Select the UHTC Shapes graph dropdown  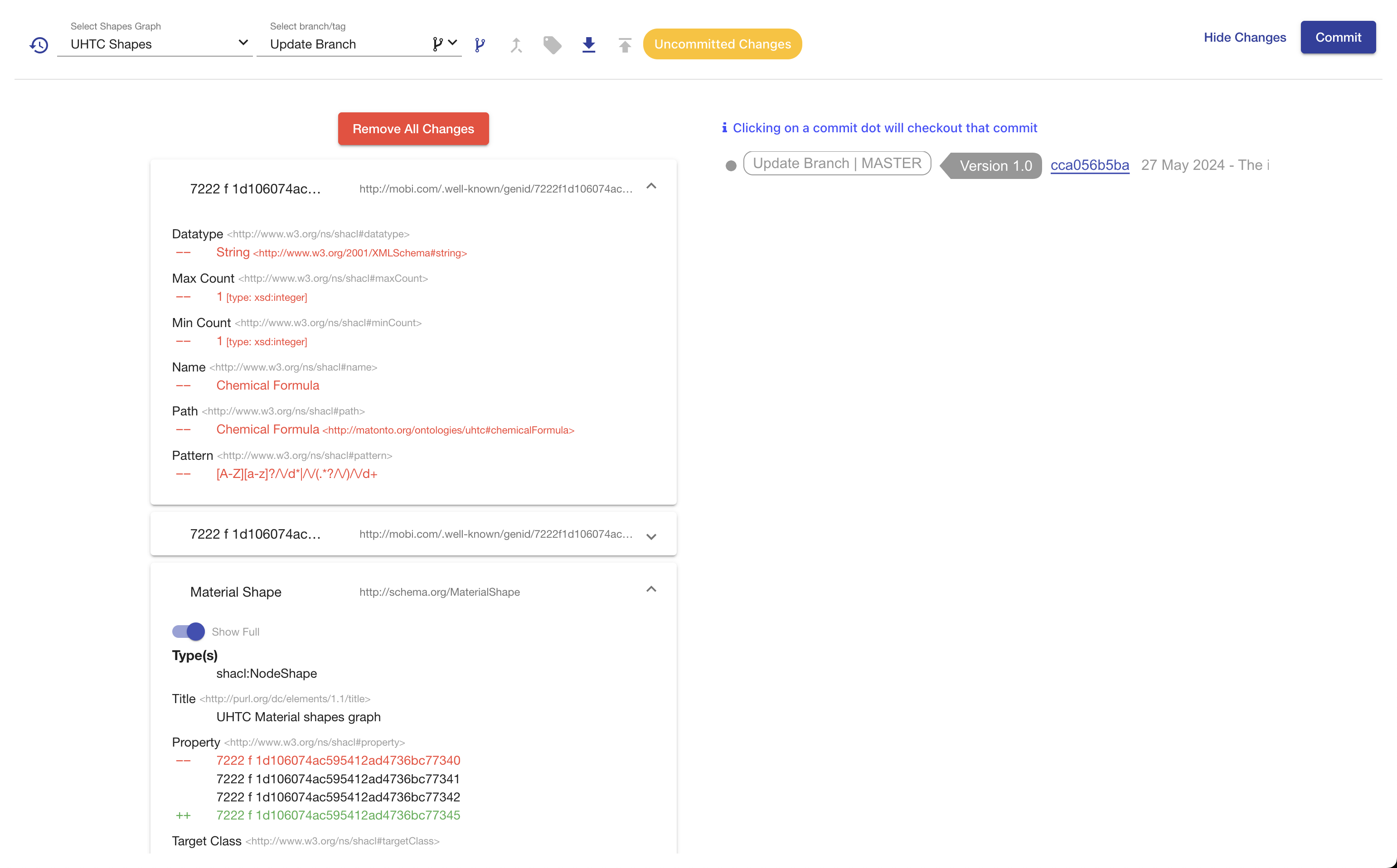click(154, 44)
